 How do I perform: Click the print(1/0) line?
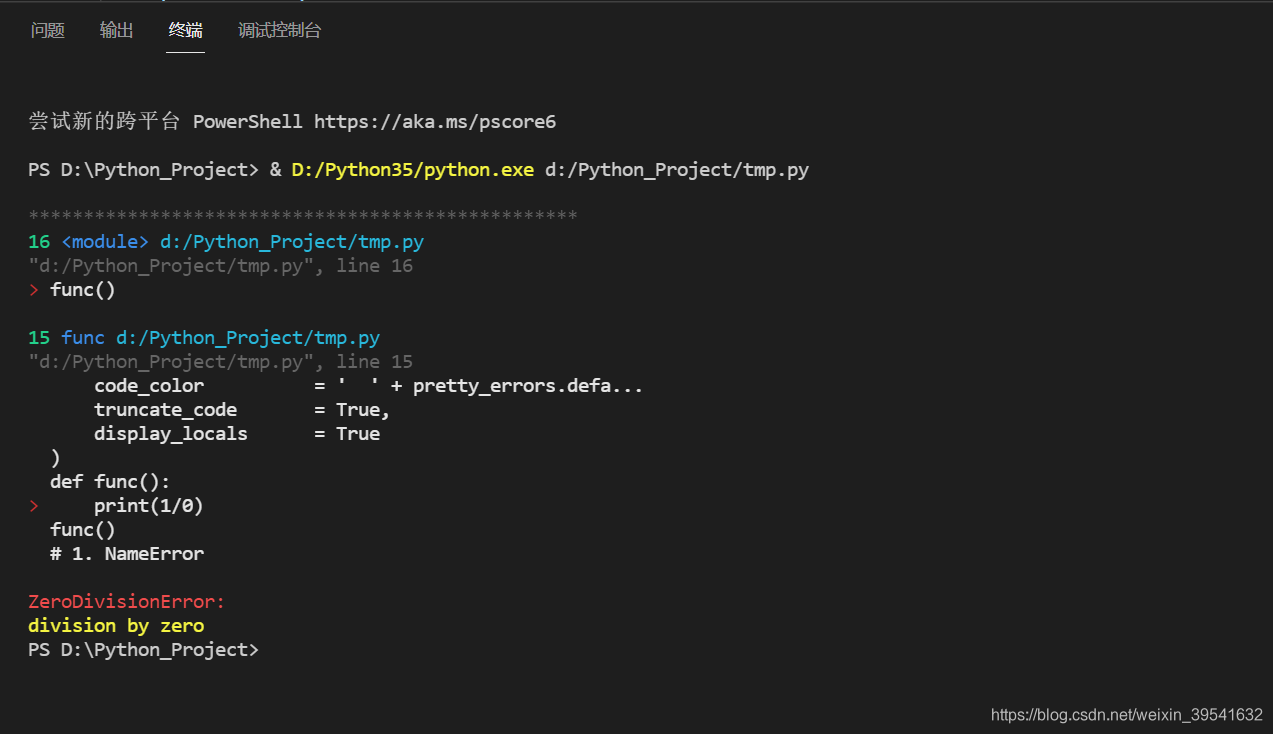click(x=149, y=506)
